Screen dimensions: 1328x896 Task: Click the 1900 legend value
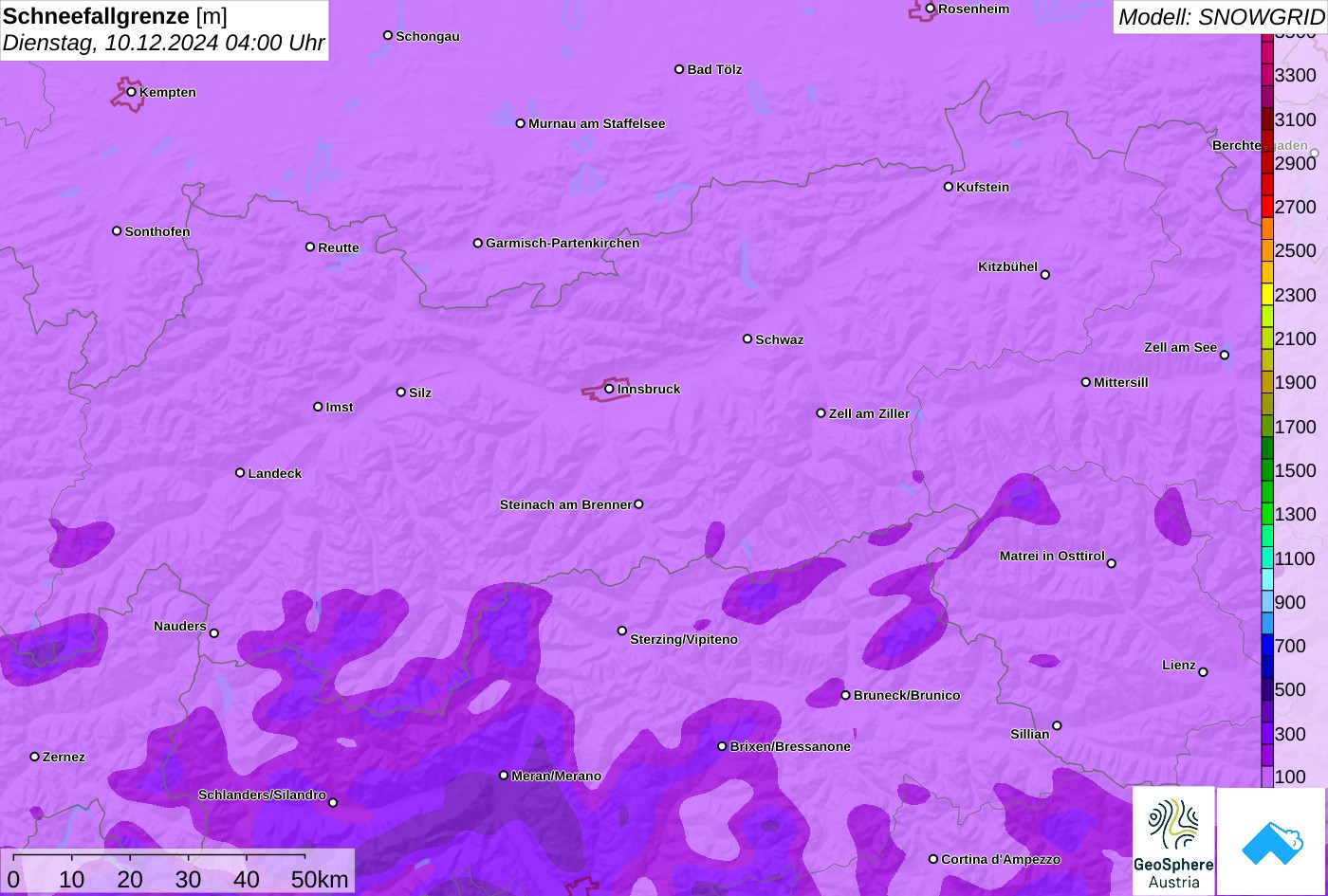tap(1296, 382)
